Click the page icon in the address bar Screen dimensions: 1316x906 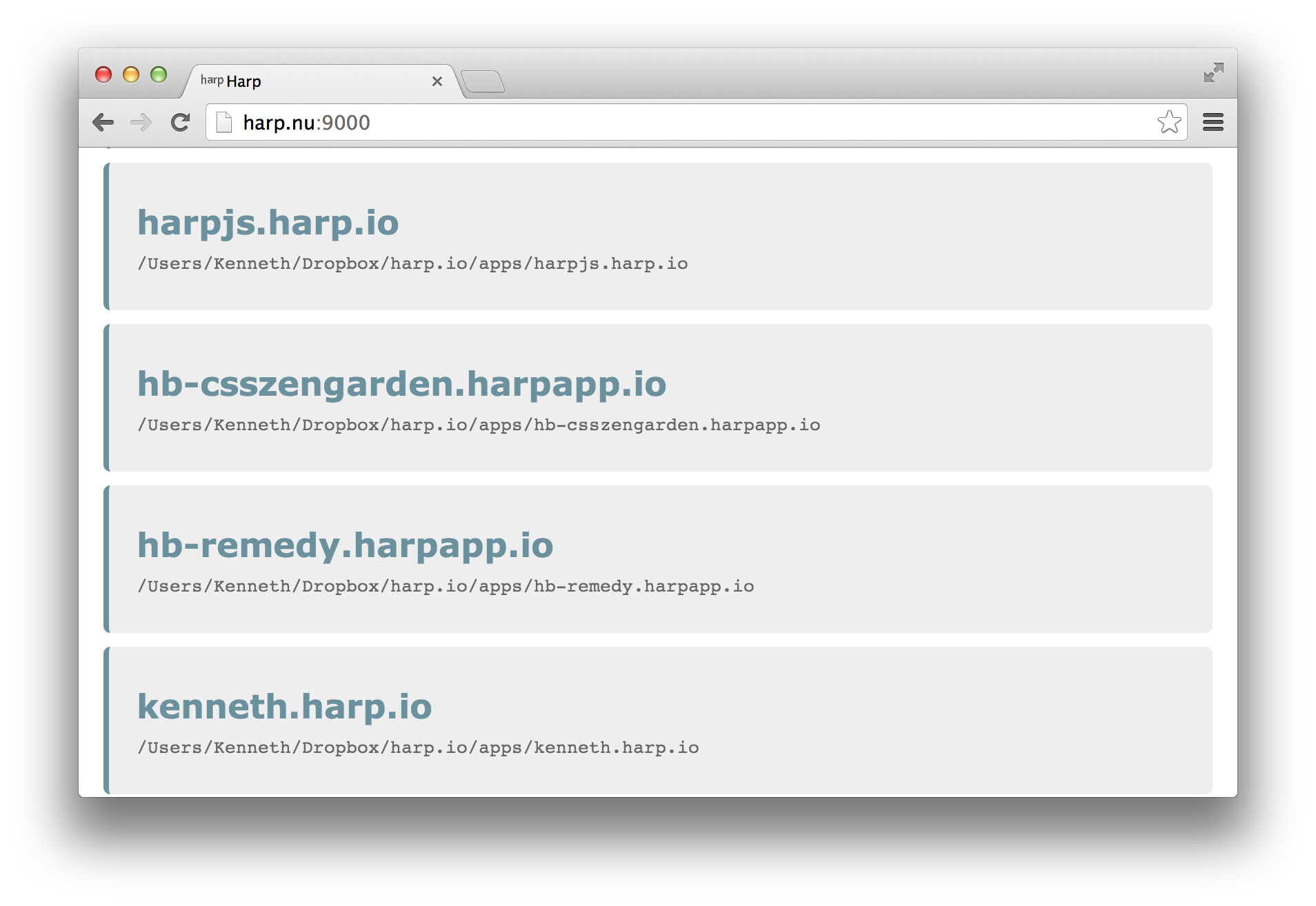(224, 122)
